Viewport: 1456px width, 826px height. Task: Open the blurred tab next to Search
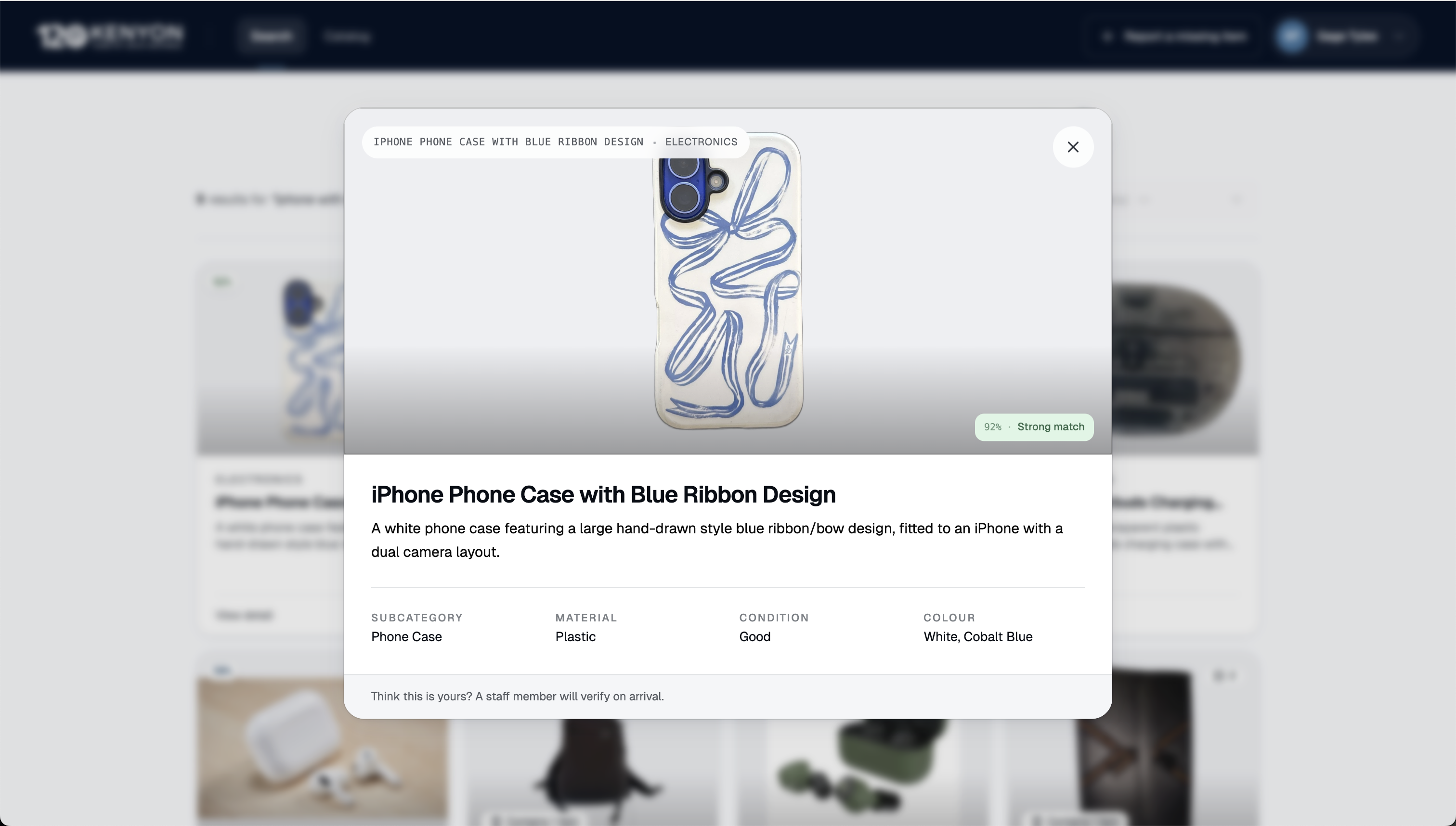click(x=347, y=36)
